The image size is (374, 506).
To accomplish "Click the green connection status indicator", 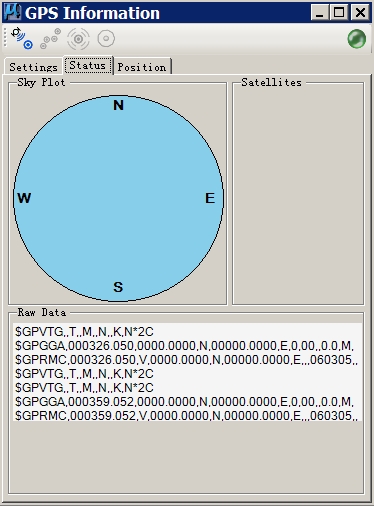I will click(x=357, y=39).
